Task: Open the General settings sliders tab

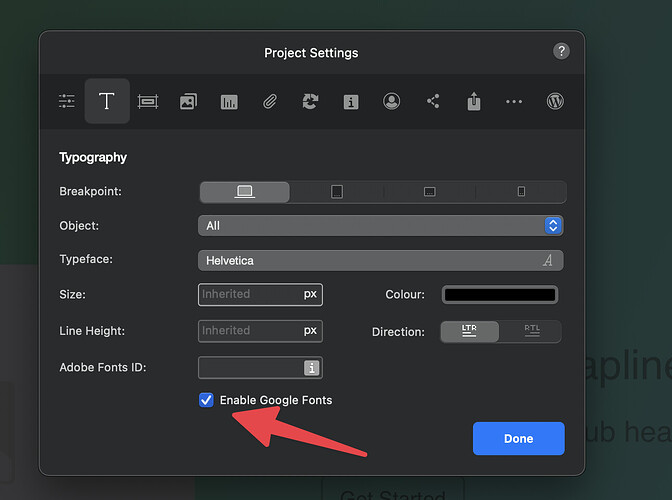Action: (x=66, y=102)
